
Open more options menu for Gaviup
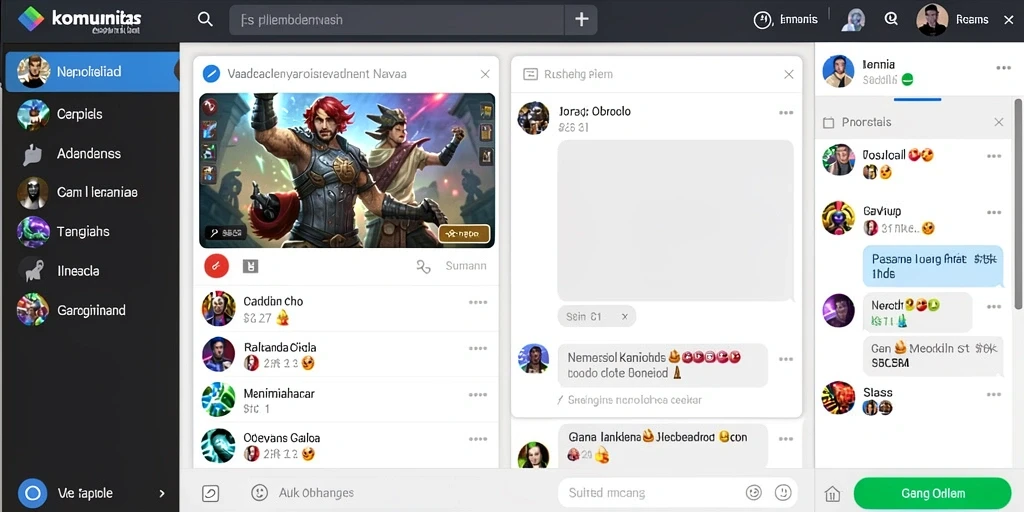pyautogui.click(x=994, y=212)
